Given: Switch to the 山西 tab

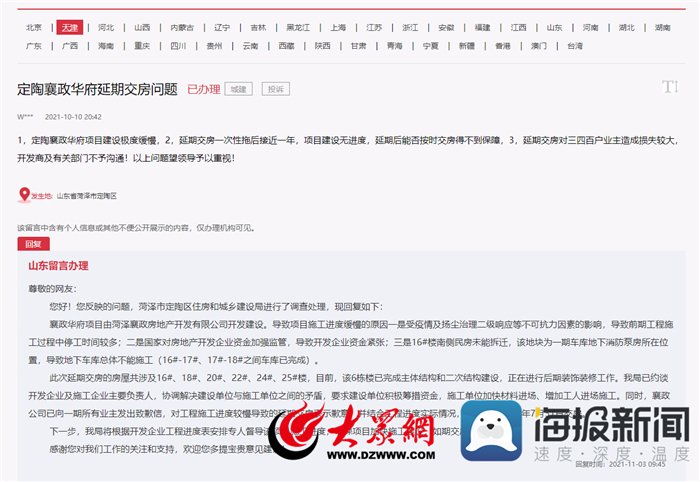Looking at the screenshot, I should click(x=142, y=28).
